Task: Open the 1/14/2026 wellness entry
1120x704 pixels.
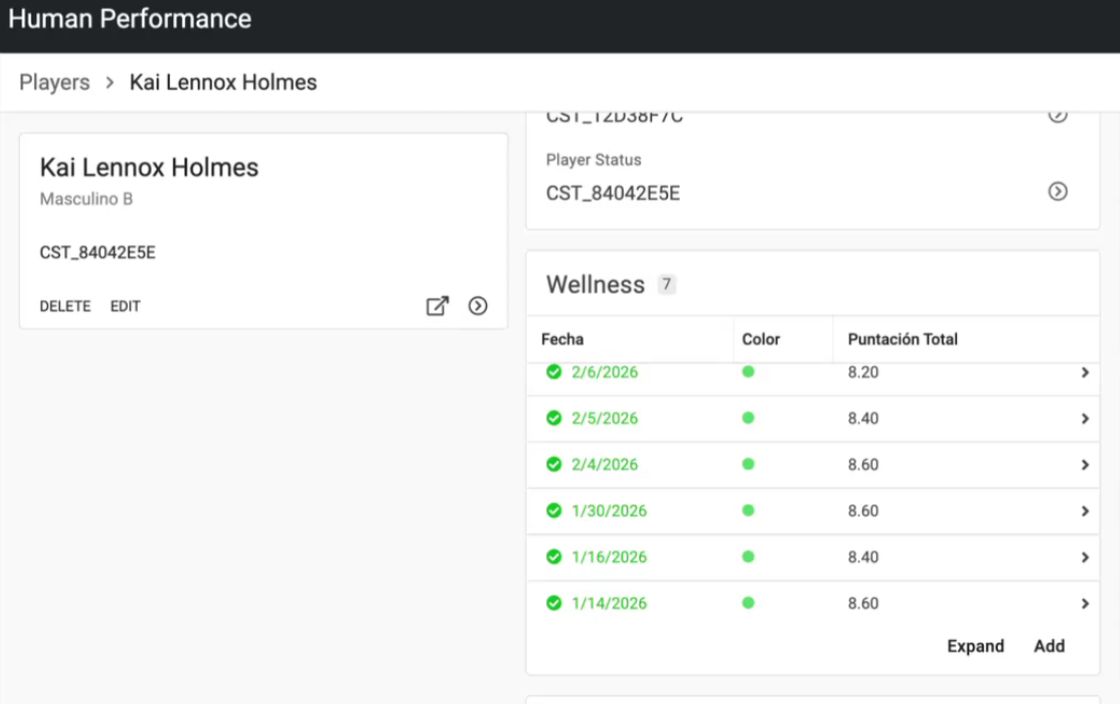Action: tap(1084, 603)
